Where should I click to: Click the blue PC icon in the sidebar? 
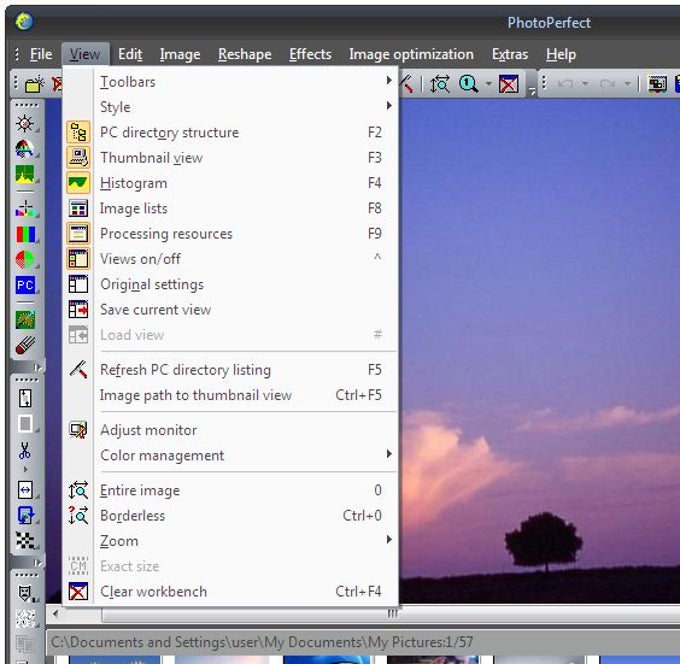[25, 285]
